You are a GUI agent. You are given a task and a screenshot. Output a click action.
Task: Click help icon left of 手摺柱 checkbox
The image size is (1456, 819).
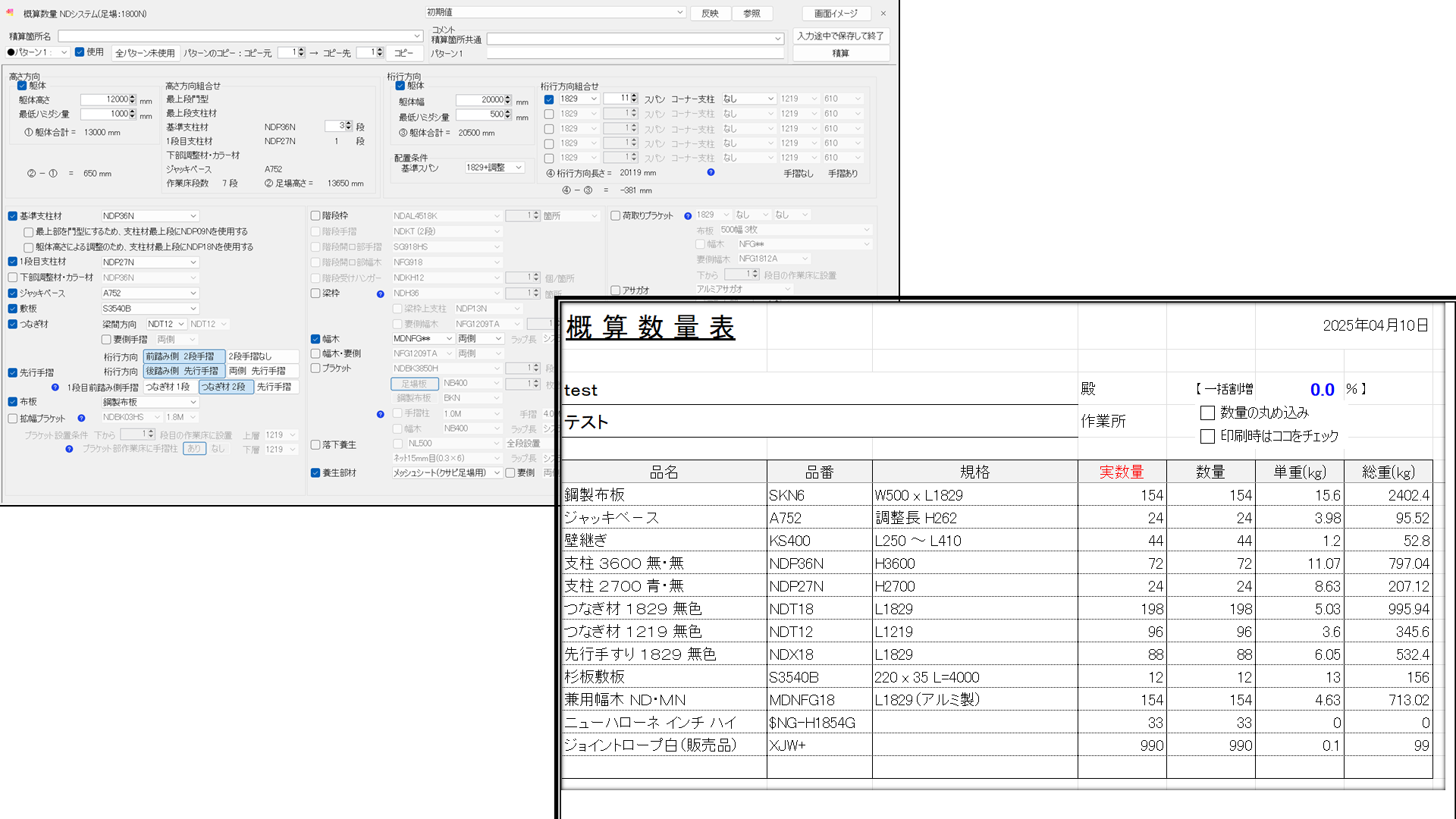380,414
